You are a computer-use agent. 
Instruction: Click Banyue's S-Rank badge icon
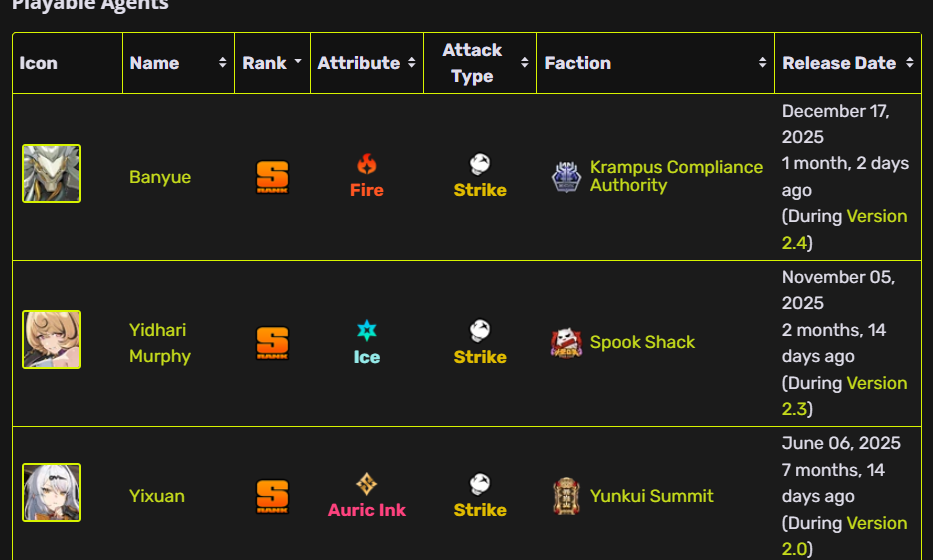pyautogui.click(x=272, y=177)
